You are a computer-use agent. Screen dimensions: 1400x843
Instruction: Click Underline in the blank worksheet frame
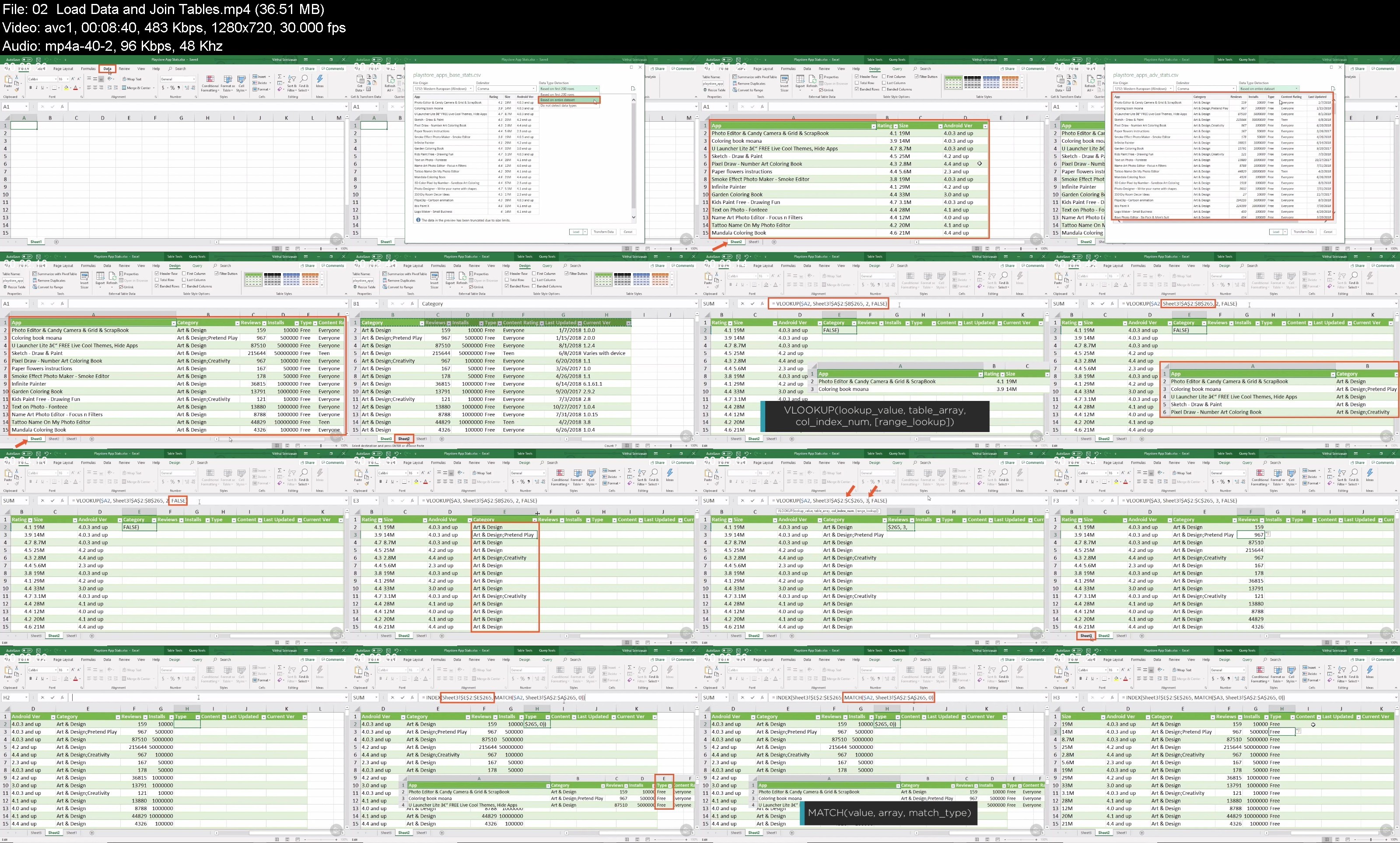tap(42, 88)
